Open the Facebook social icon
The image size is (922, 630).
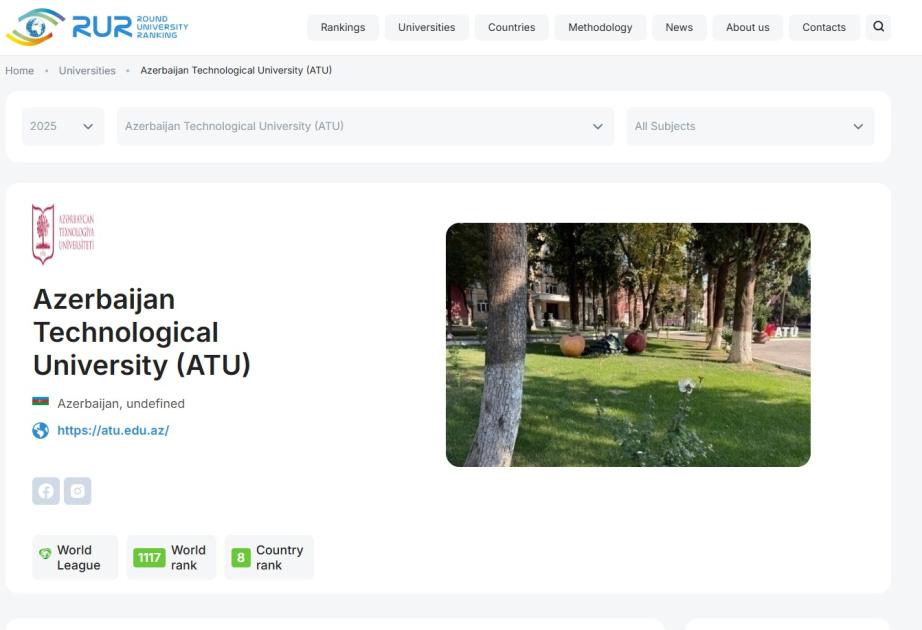46,491
